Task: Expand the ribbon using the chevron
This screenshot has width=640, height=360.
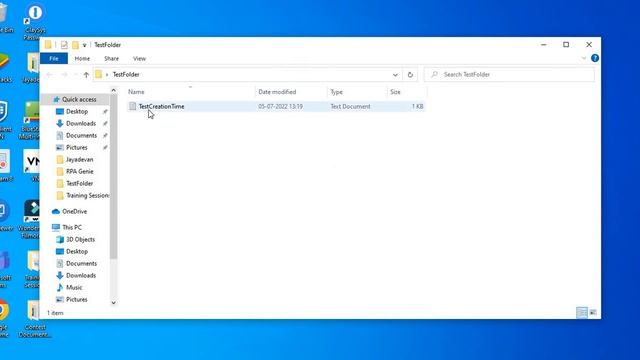Action: tap(584, 58)
